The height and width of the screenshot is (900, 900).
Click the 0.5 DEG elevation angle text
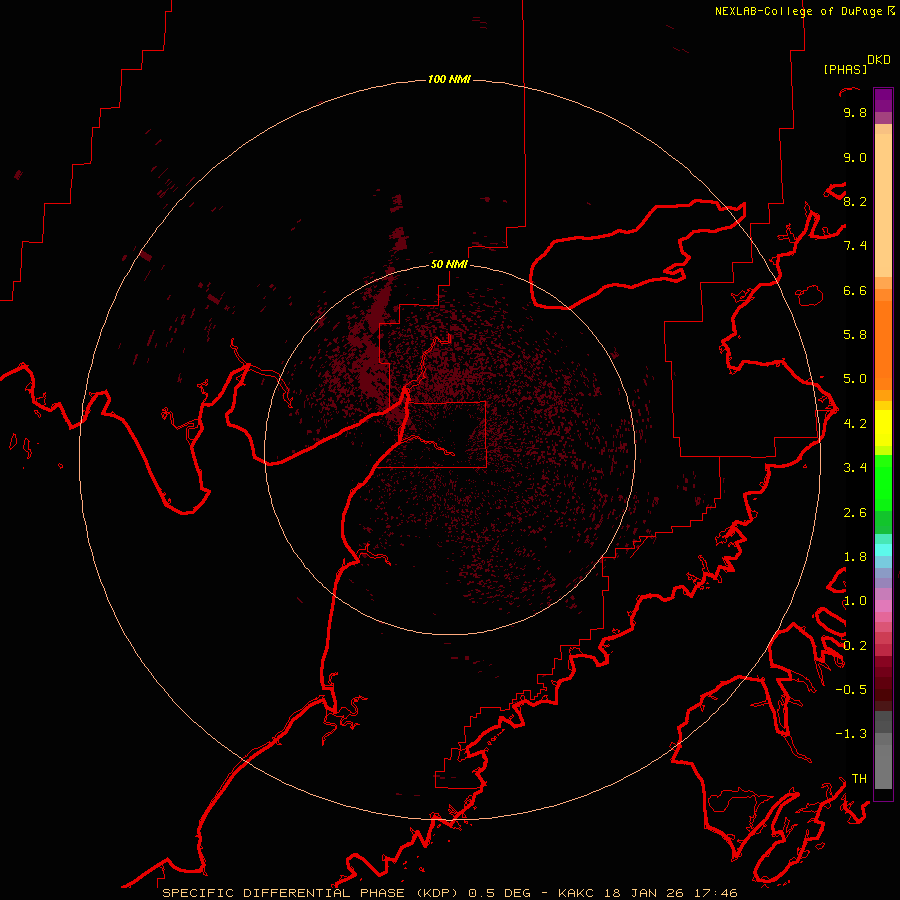[500, 893]
